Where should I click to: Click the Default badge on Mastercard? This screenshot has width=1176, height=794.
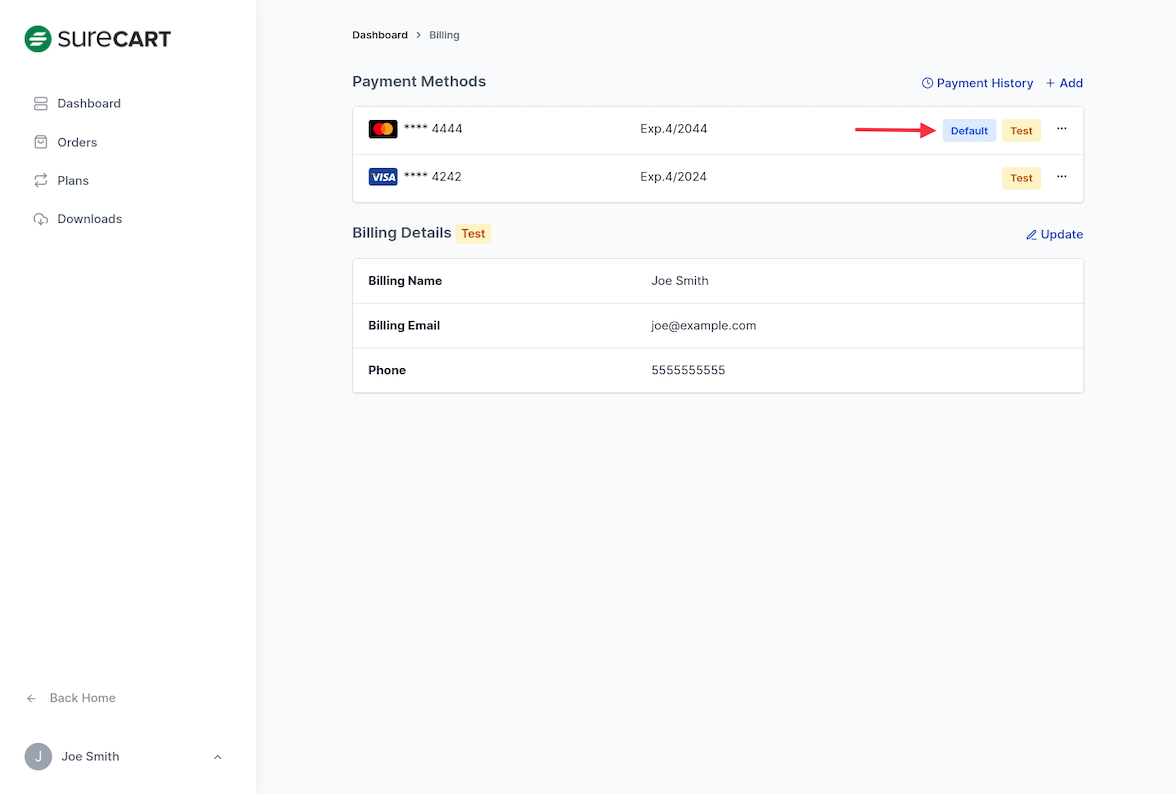tap(969, 131)
